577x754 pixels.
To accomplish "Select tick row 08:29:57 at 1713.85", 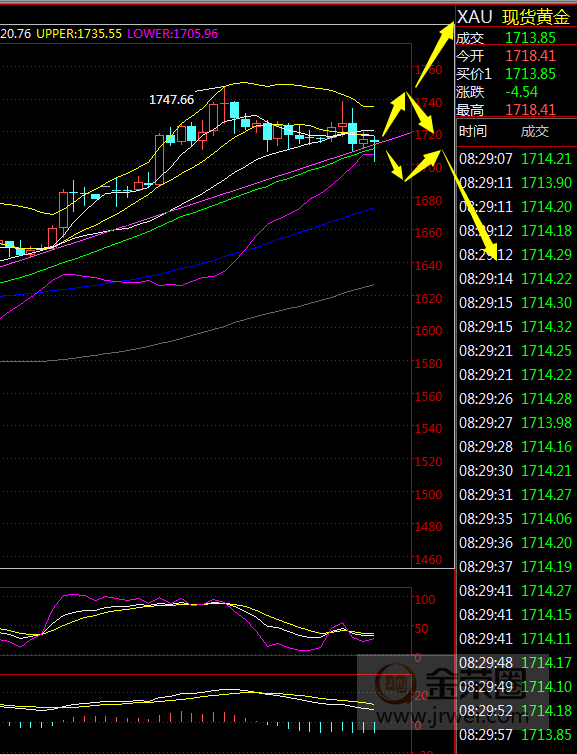I will pyautogui.click(x=515, y=735).
